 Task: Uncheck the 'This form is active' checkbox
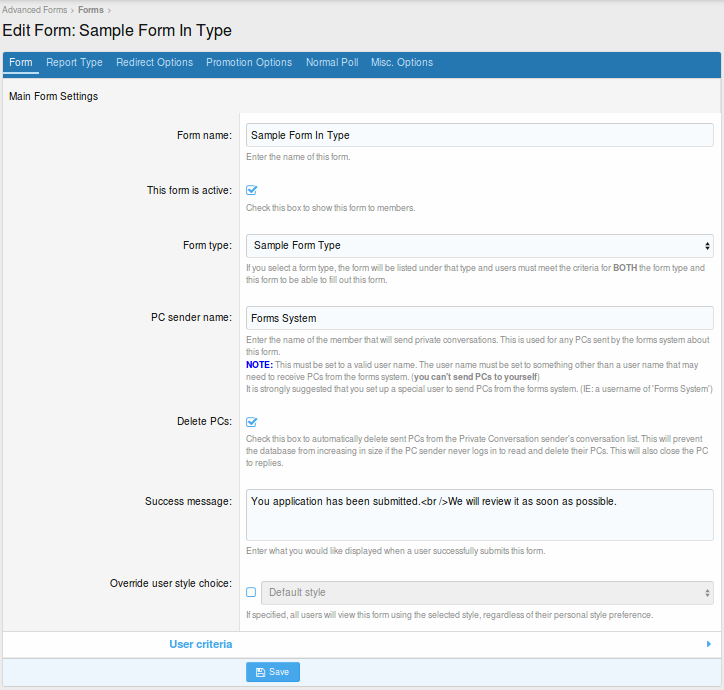pyautogui.click(x=252, y=190)
